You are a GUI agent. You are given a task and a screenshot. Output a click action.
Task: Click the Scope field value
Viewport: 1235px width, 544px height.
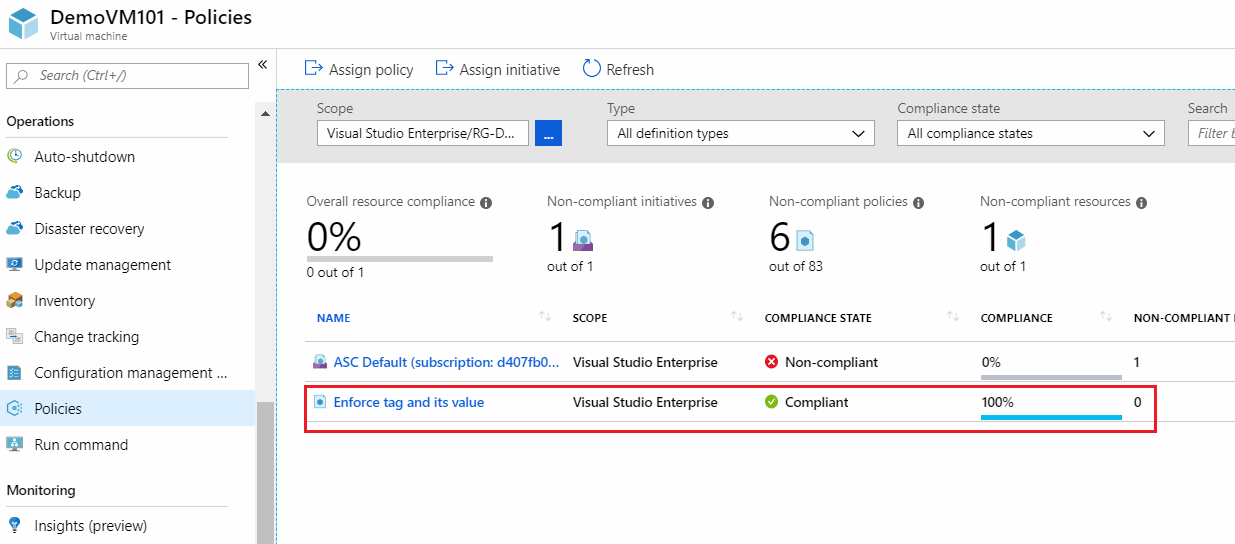coord(423,133)
